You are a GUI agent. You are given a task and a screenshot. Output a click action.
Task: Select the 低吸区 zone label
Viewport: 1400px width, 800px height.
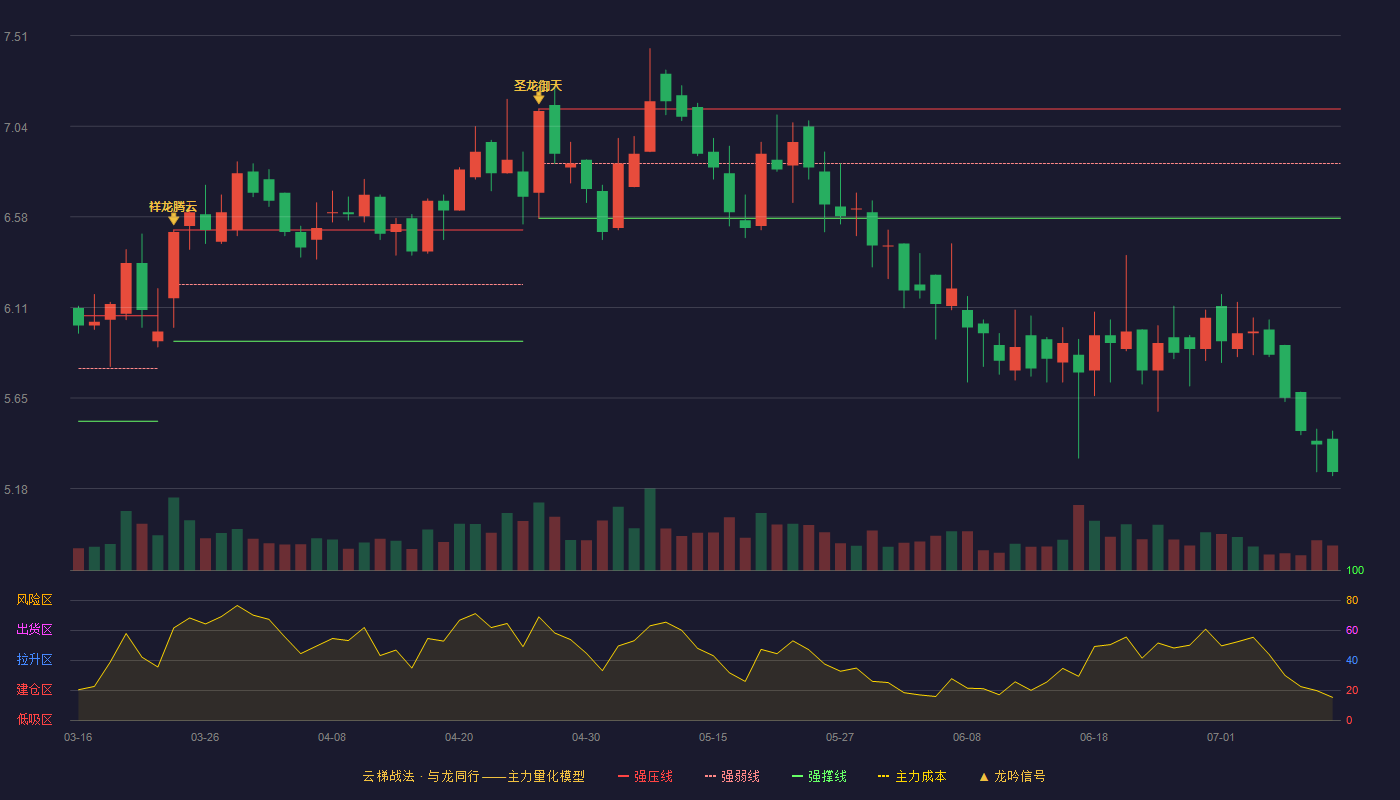pyautogui.click(x=34, y=719)
